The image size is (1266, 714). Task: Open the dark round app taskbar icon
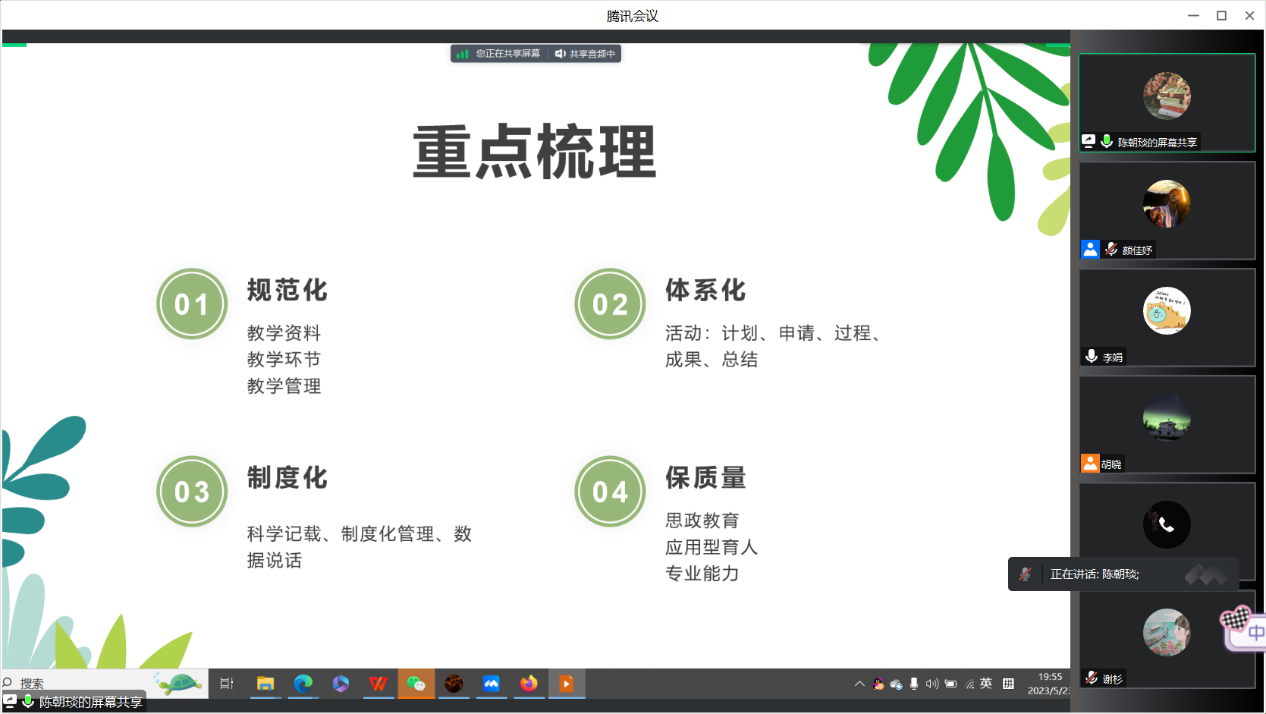pyautogui.click(x=454, y=684)
